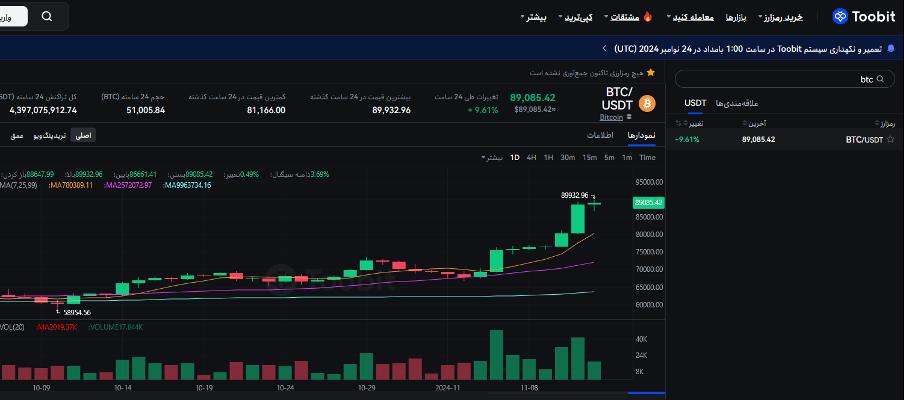
Task: Select Time chart interval
Action: coord(647,157)
